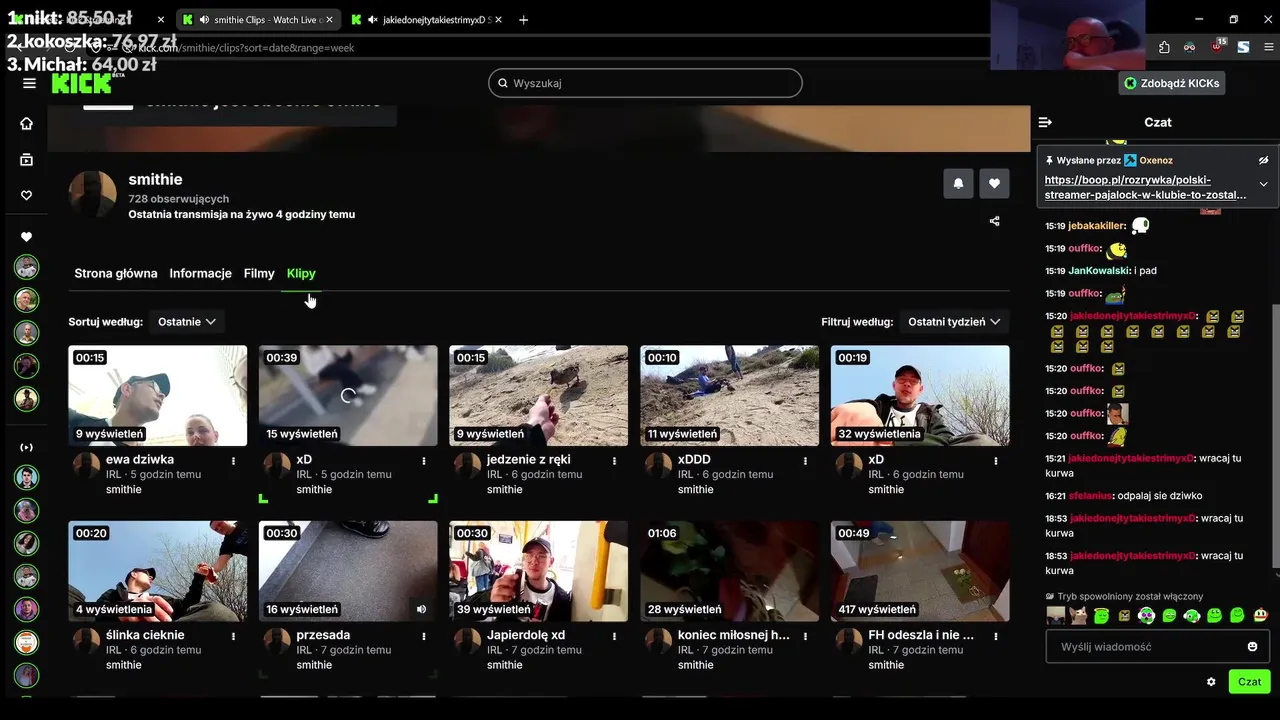Open options menu for 'FH odeszla' clip

(x=996, y=636)
